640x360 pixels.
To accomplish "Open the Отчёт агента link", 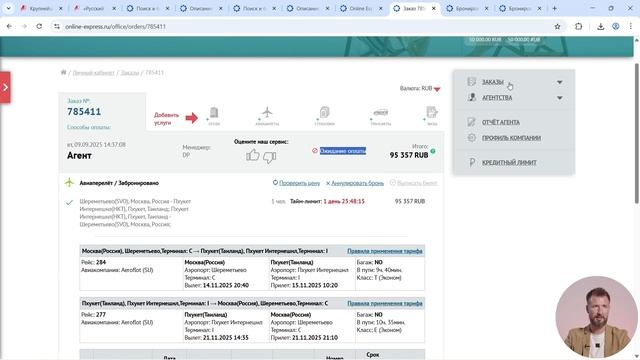I will [x=500, y=122].
